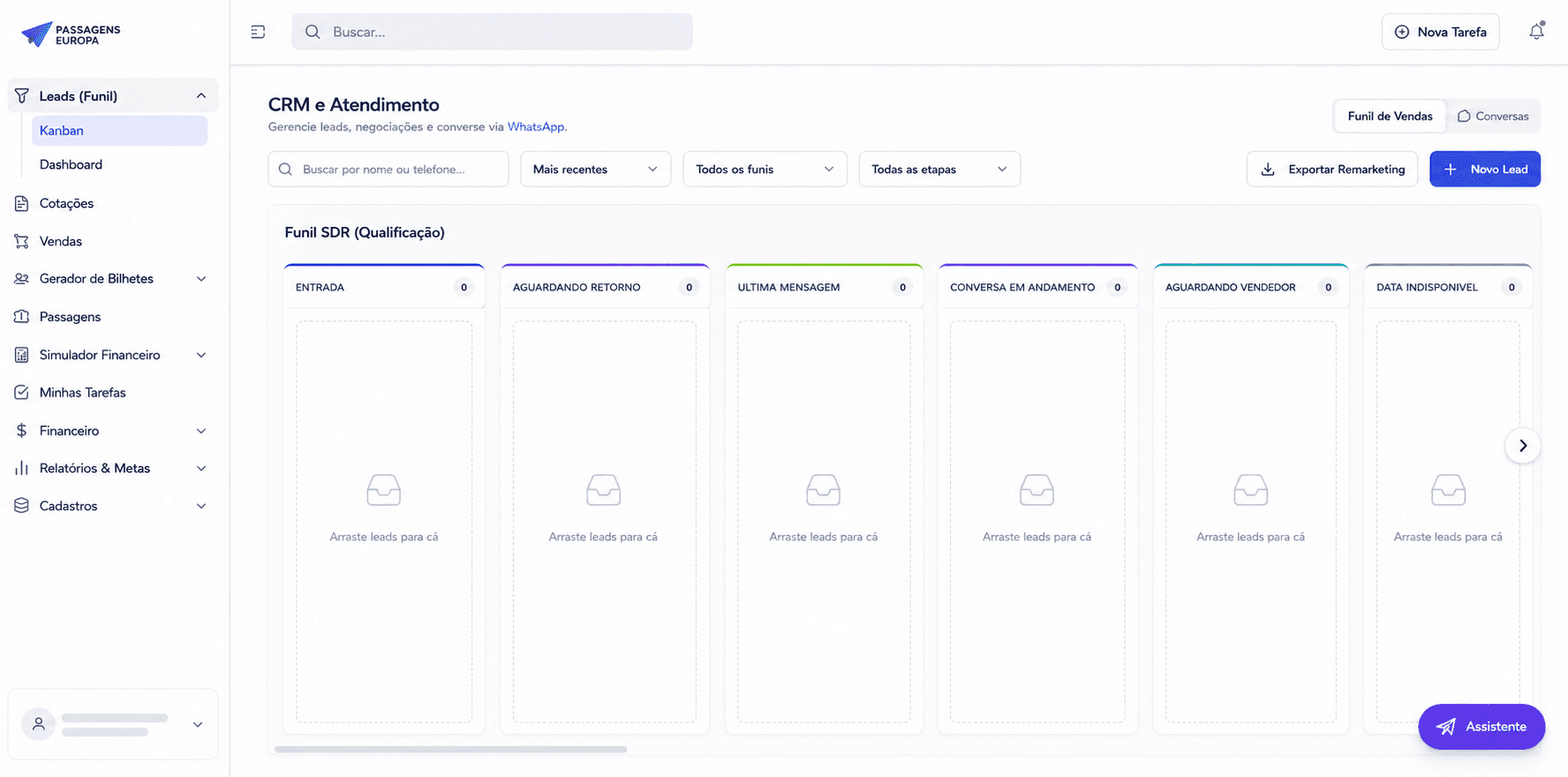
Task: Click the inbox icon in ENTRADA column
Action: point(384,490)
